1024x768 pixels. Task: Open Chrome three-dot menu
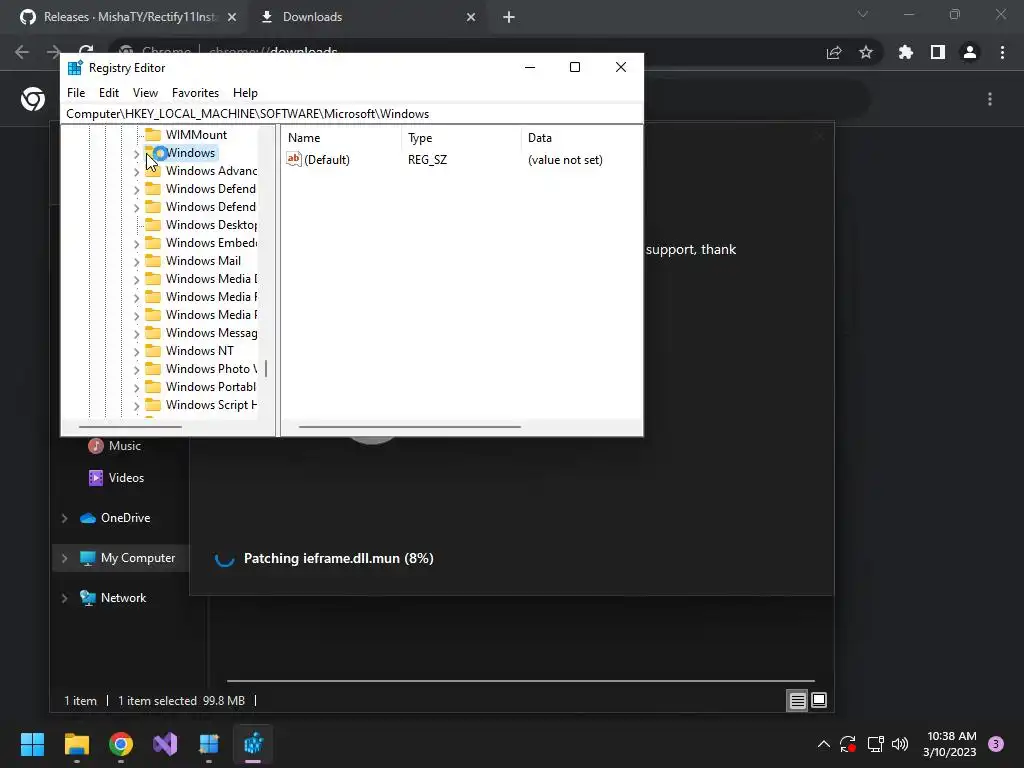[1002, 52]
